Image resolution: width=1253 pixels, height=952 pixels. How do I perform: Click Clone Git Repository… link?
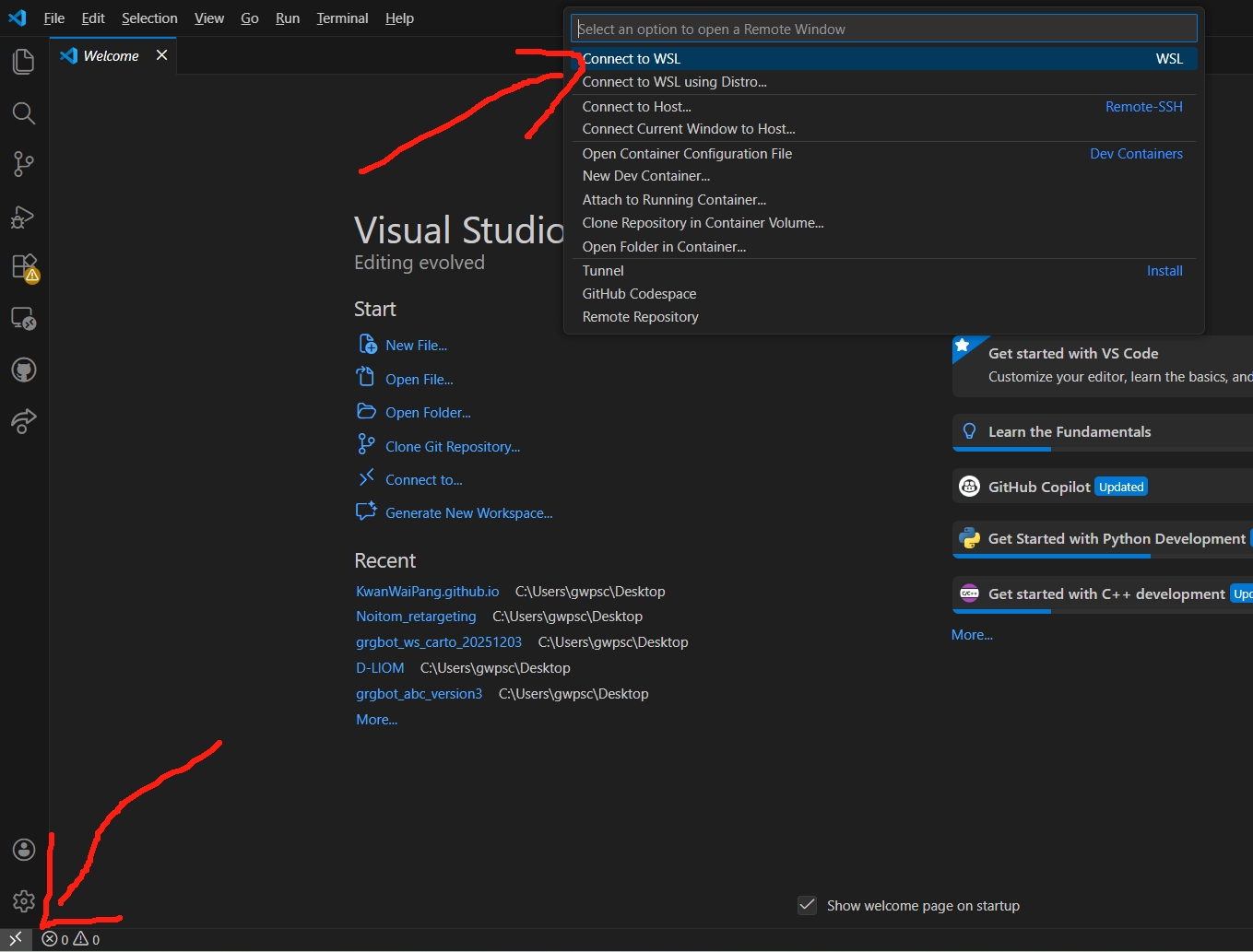[452, 447]
